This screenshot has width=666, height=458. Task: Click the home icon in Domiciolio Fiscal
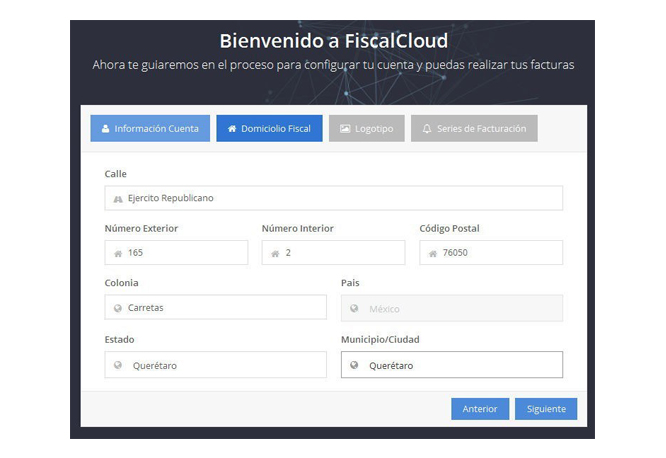(x=232, y=128)
